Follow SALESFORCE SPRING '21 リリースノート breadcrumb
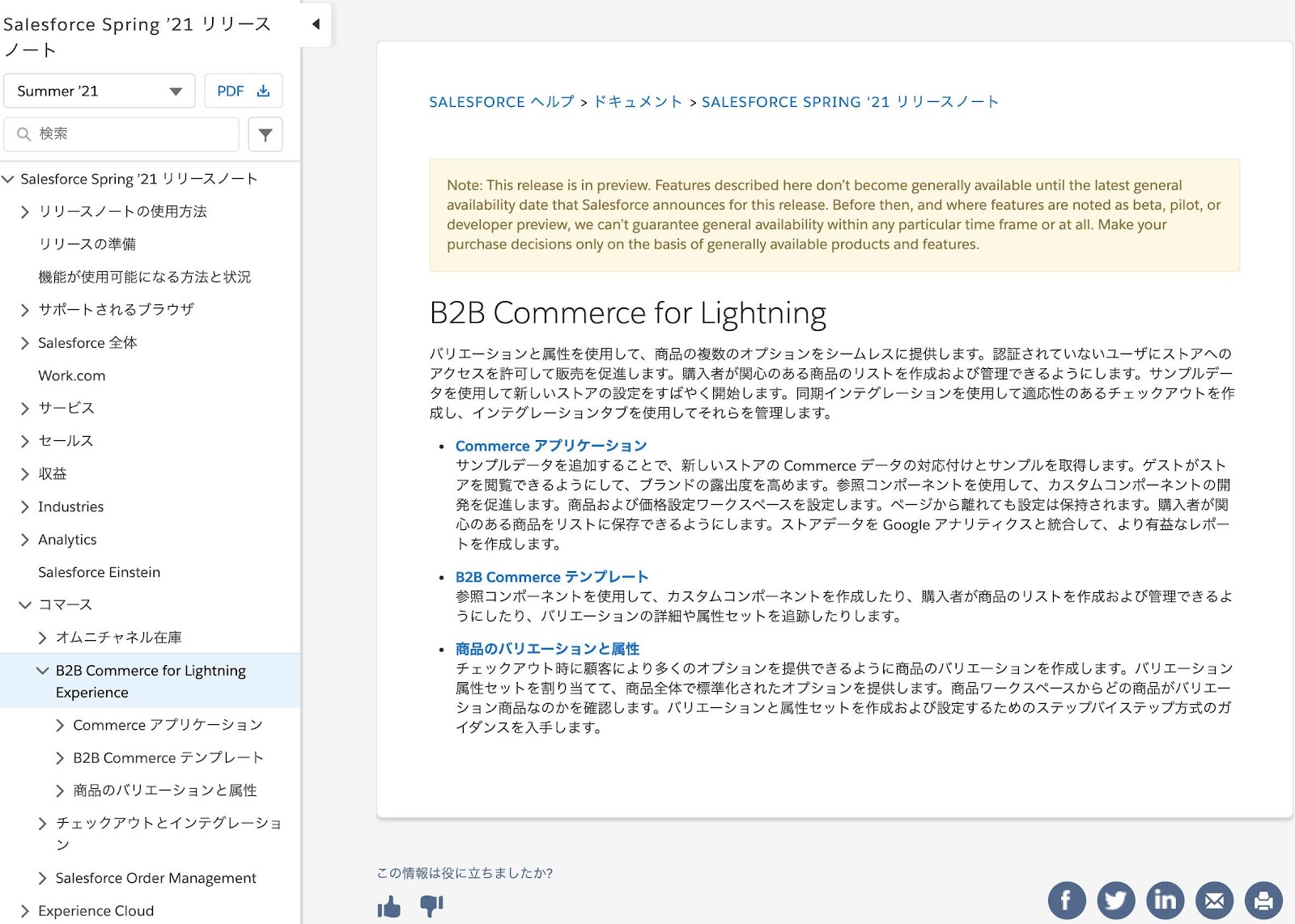The image size is (1295, 924). [x=851, y=102]
